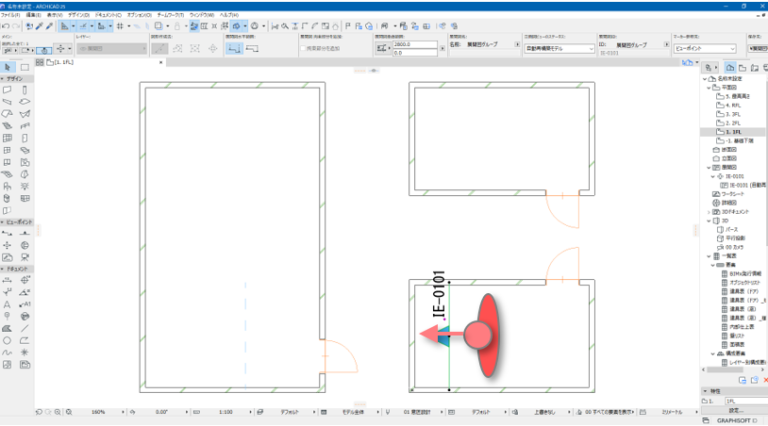
Task: Open the ドキュメント(C) menu
Action: [108, 15]
